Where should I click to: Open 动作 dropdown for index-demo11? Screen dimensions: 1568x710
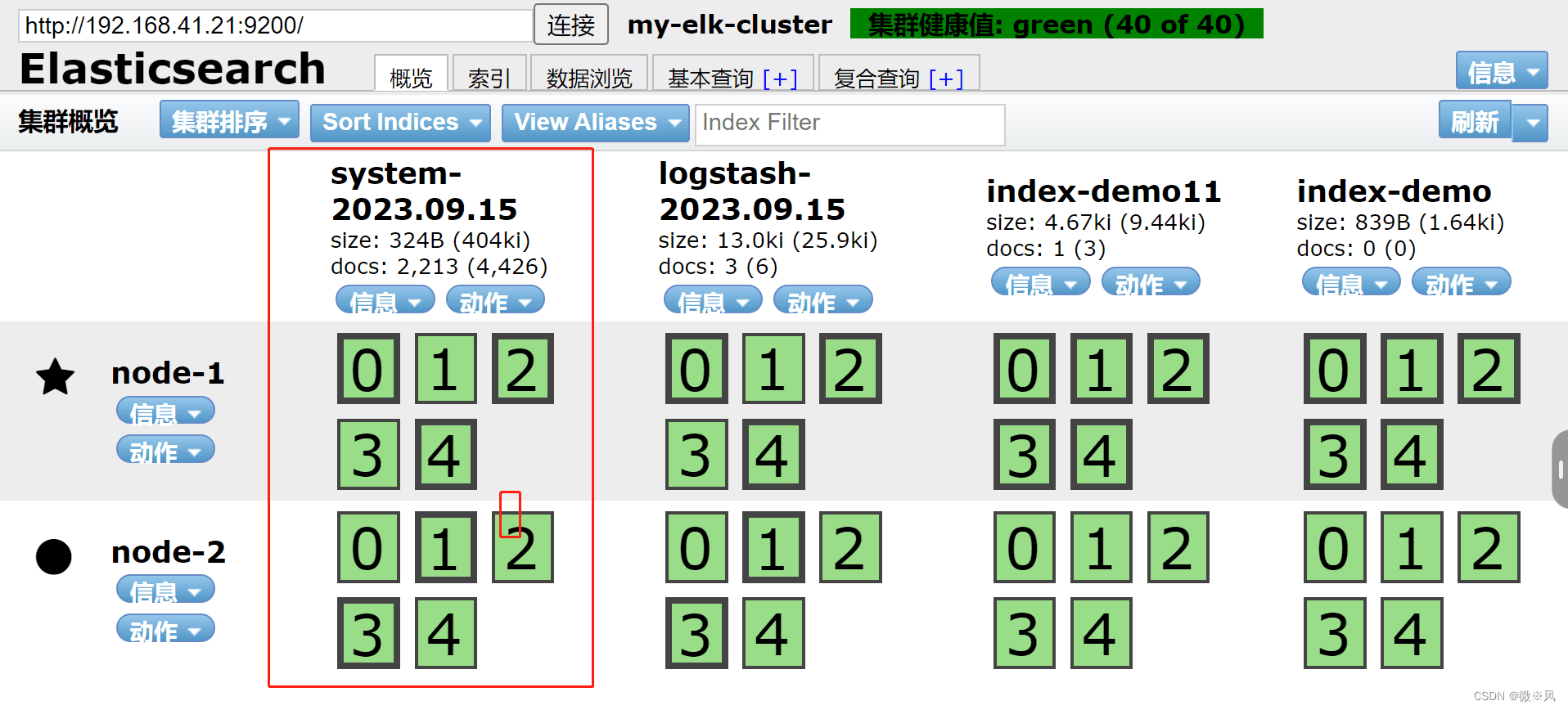(x=1151, y=282)
